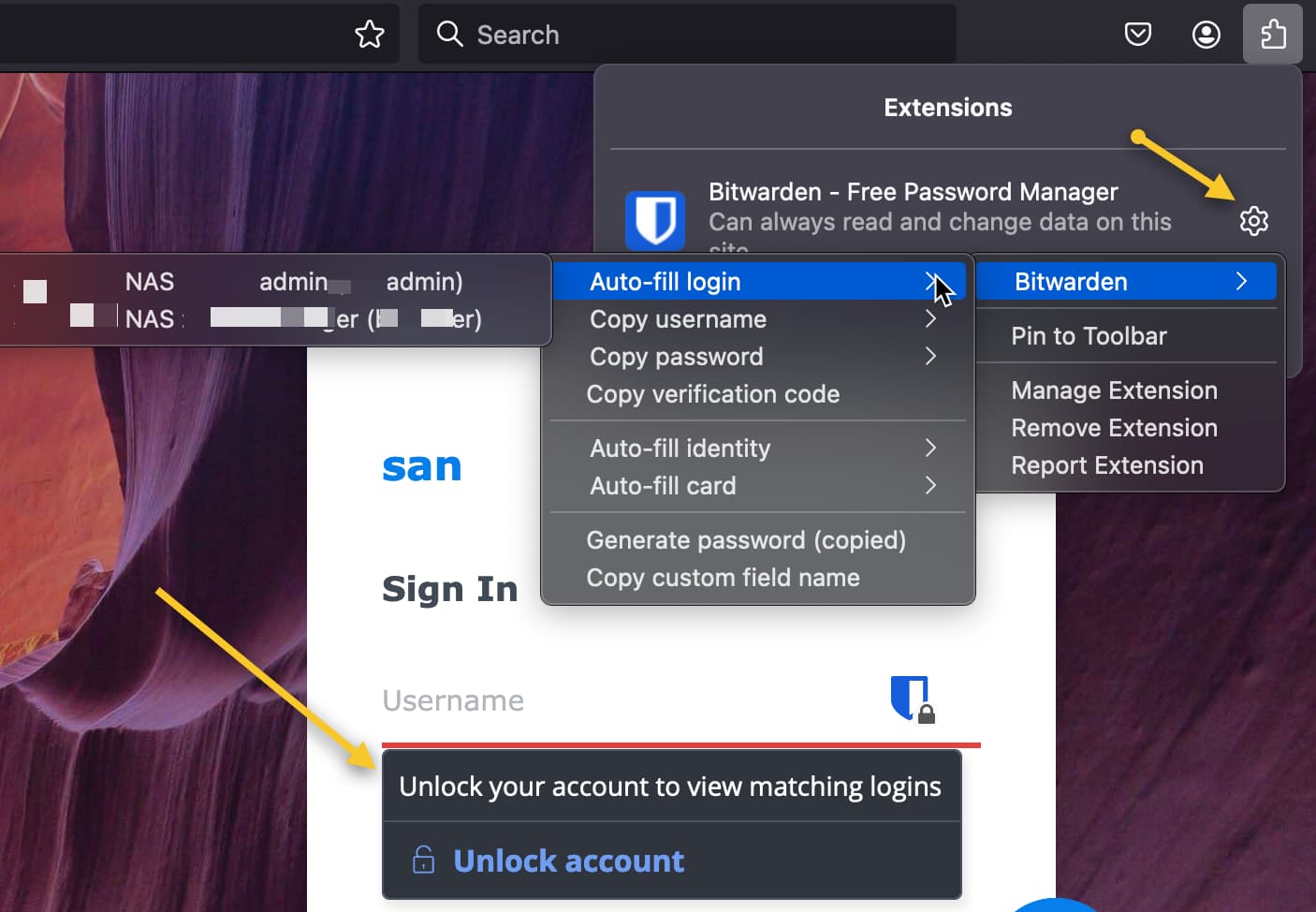
Task: Toggle the Extensions puzzle-piece button
Action: click(1273, 35)
